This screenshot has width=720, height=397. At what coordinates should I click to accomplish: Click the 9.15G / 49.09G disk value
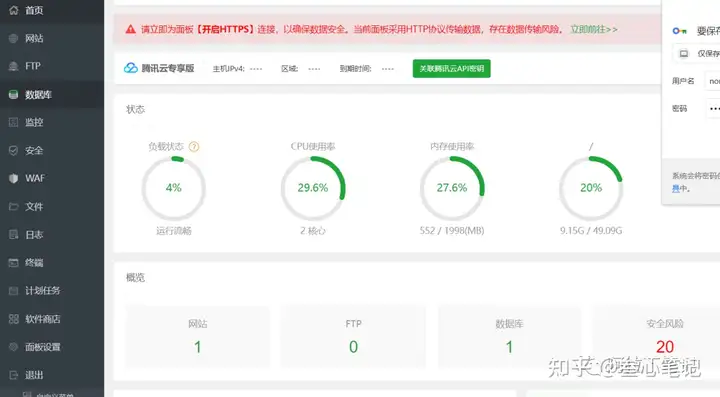pos(591,231)
